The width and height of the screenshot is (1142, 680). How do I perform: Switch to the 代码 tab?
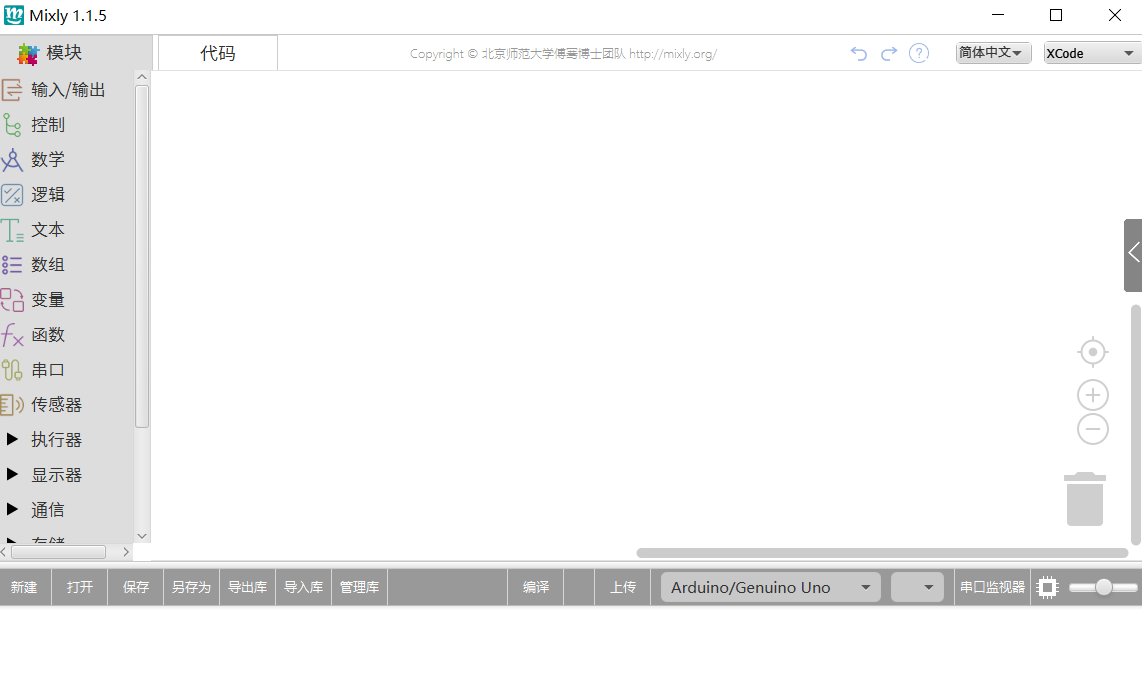[x=218, y=53]
